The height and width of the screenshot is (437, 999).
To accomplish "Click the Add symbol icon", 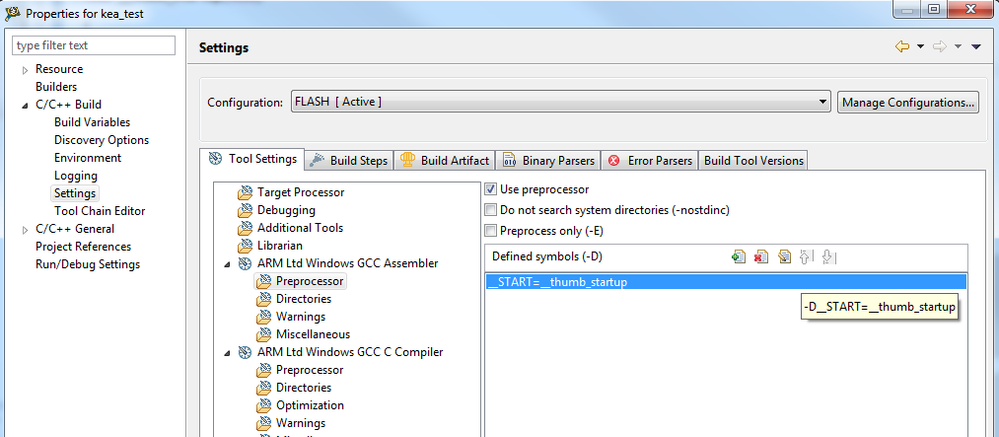I will [x=738, y=257].
